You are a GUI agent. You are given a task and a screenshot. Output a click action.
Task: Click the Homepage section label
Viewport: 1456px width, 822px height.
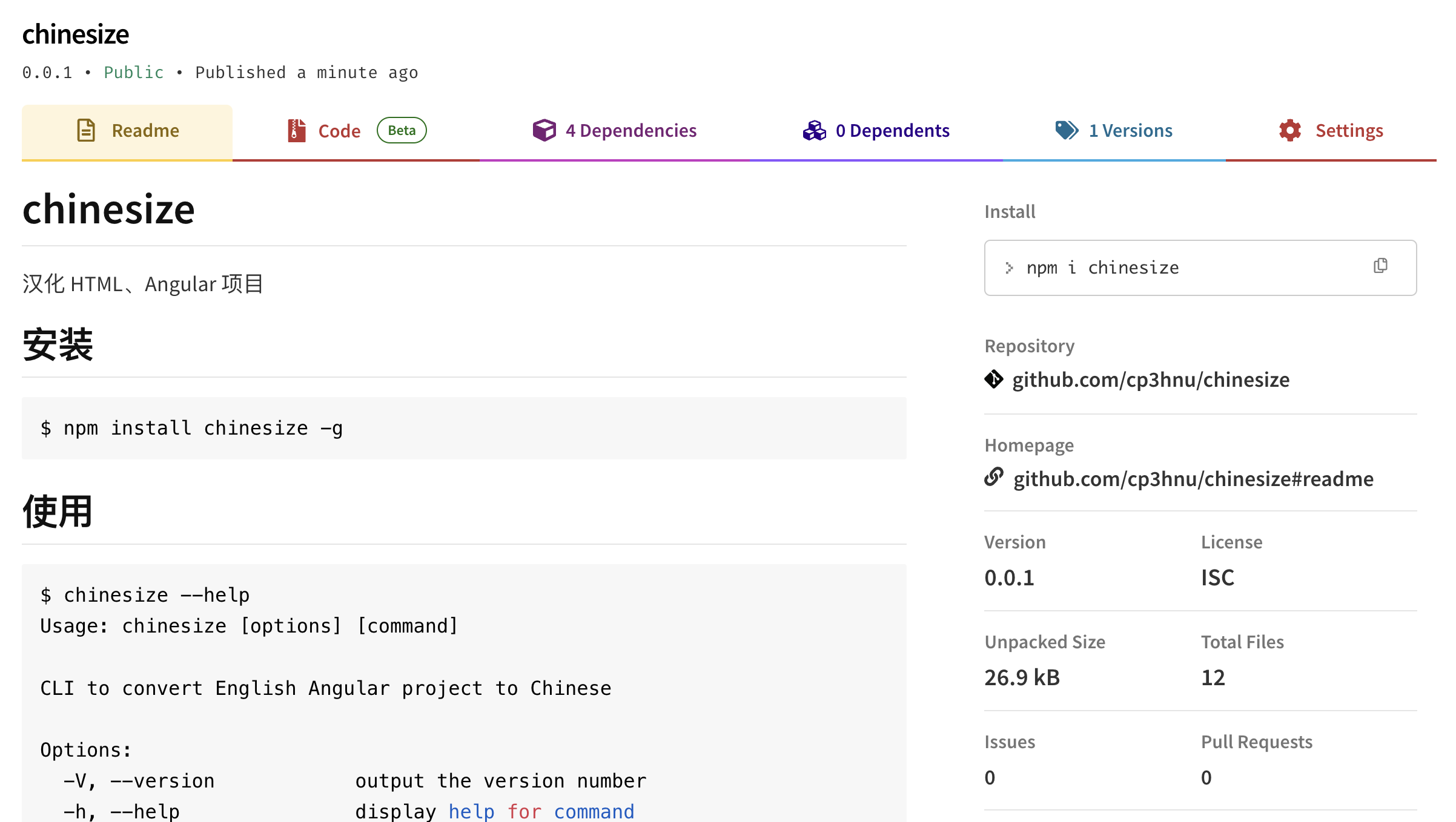[1029, 446]
